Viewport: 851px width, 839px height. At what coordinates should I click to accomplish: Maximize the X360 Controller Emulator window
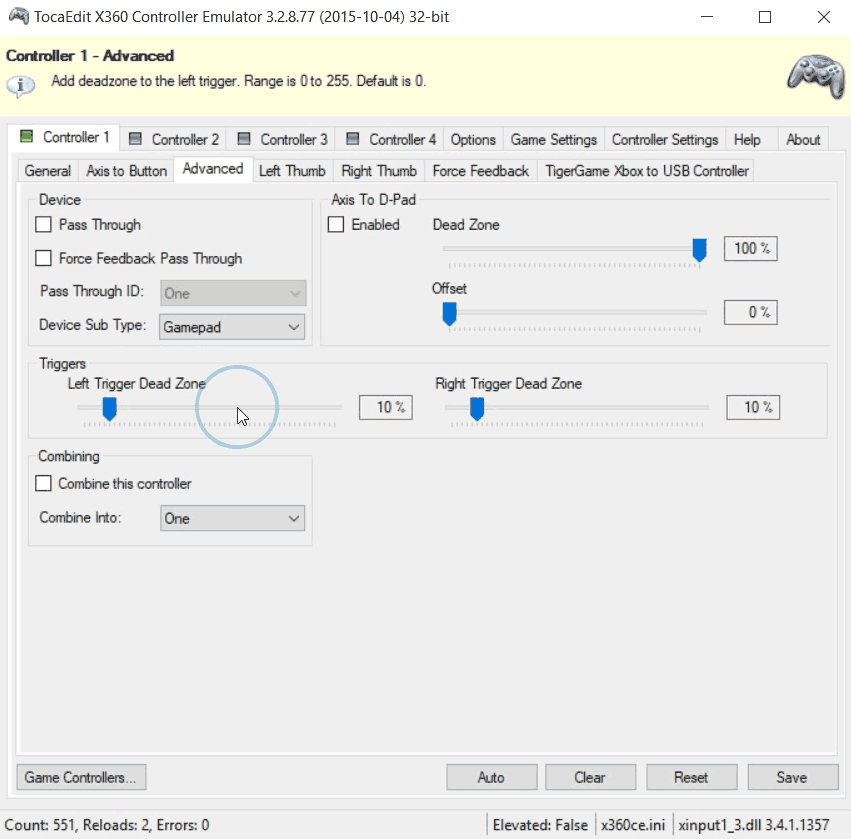[765, 17]
